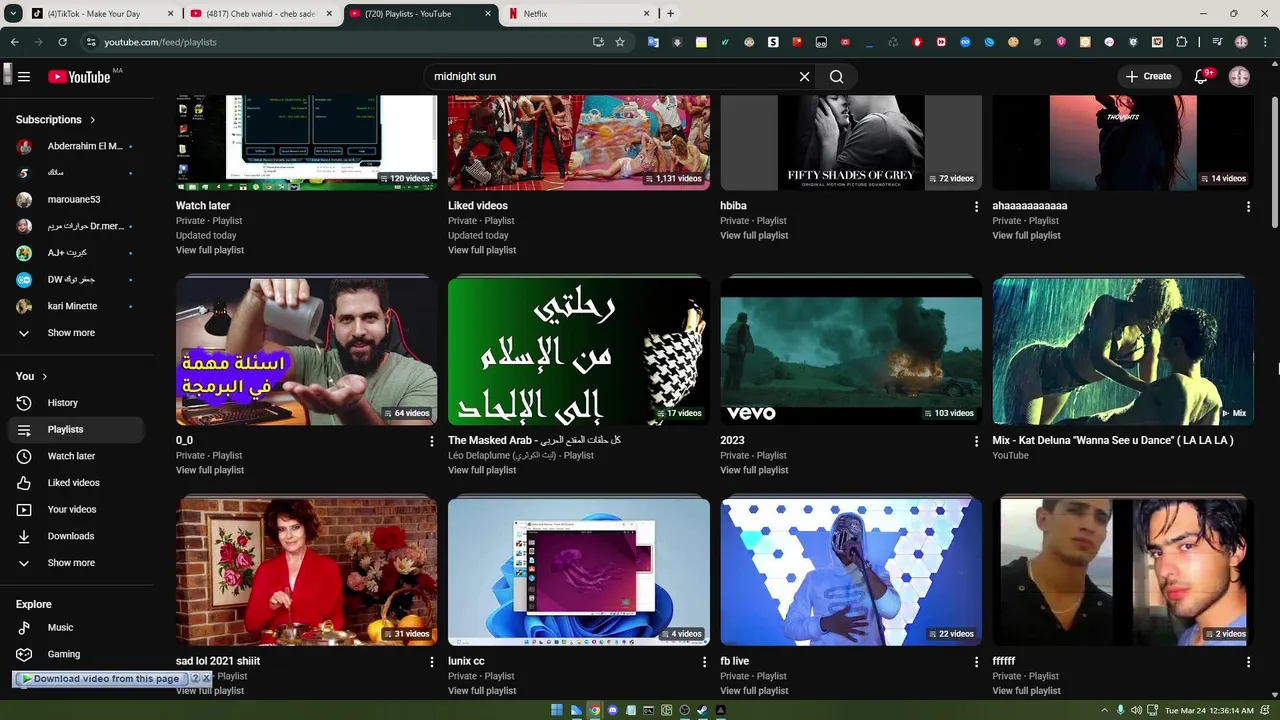Image resolution: width=1280 pixels, height=720 pixels.
Task: Open the three-dot menu for lunix cc playlist
Action: (x=704, y=662)
